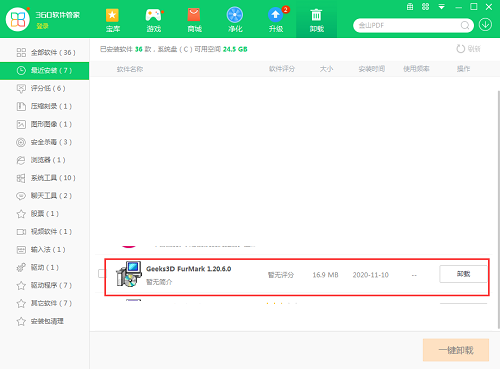Open 图形图像 (1) category
The width and height of the screenshot is (500, 369).
pyautogui.click(x=45, y=124)
